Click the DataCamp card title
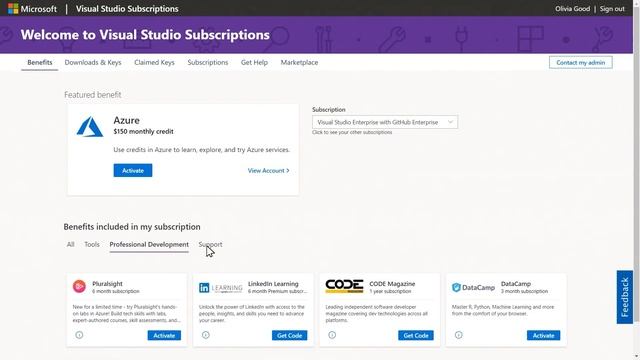 [516, 284]
